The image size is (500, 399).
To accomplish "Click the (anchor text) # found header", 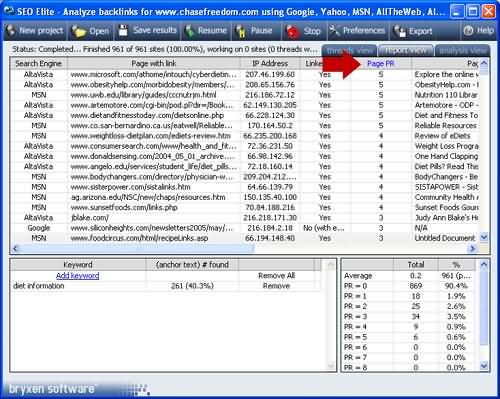I will (192, 265).
